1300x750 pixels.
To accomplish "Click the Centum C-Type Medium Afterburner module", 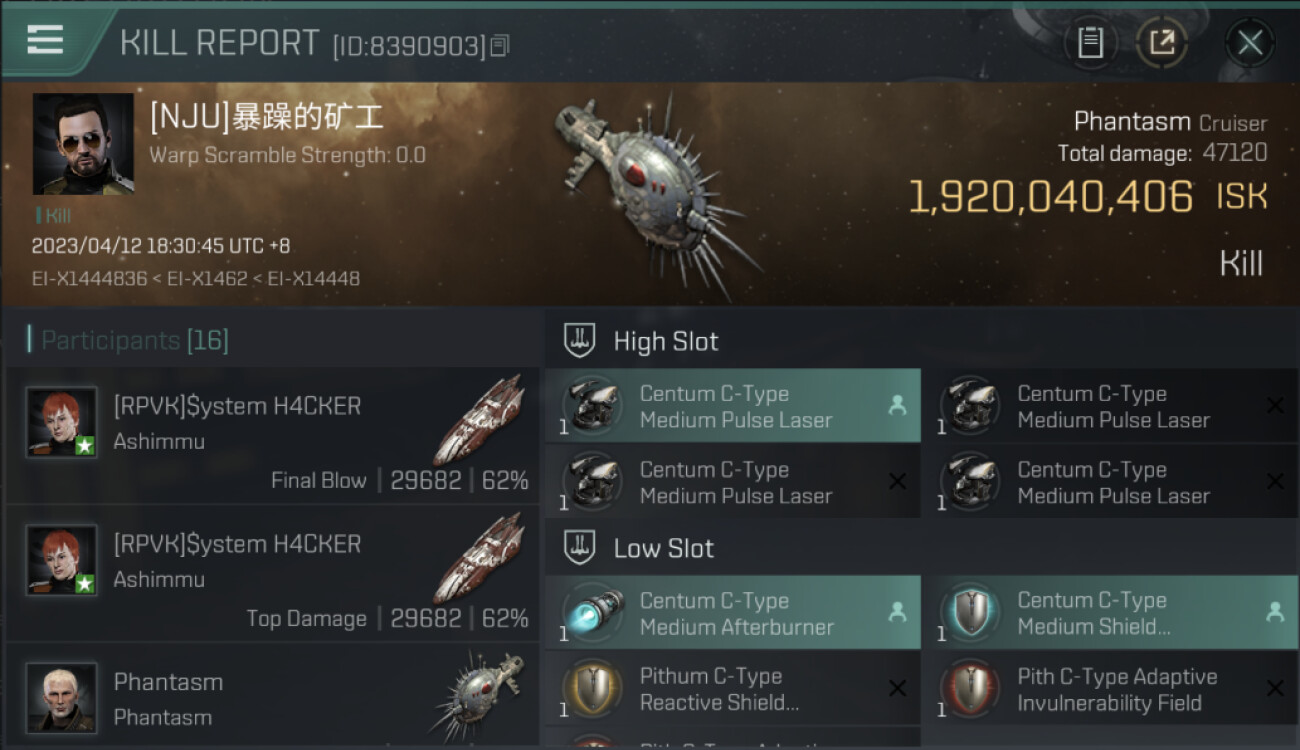I will pyautogui.click(x=733, y=613).
